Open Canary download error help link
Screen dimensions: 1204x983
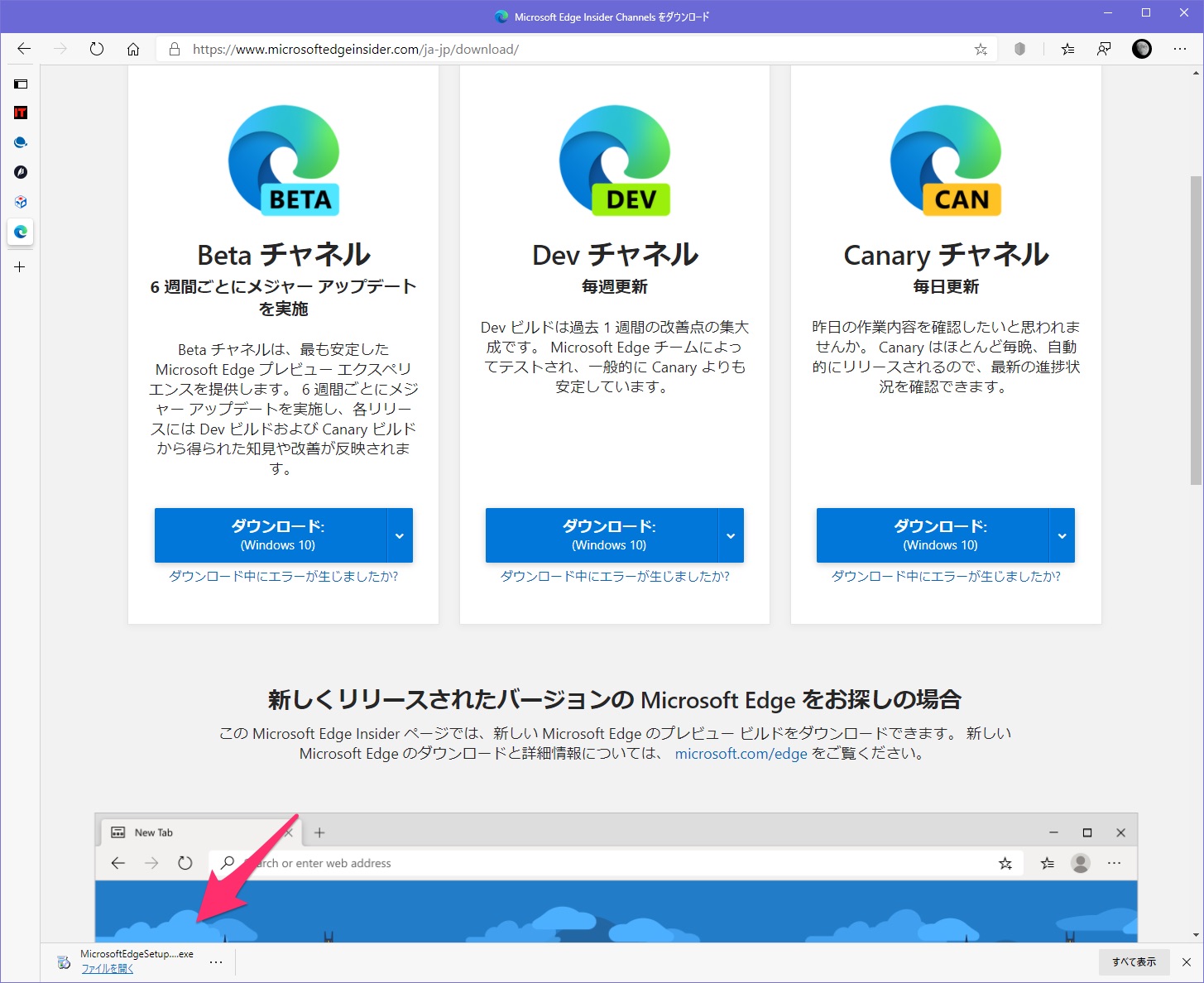click(x=946, y=576)
